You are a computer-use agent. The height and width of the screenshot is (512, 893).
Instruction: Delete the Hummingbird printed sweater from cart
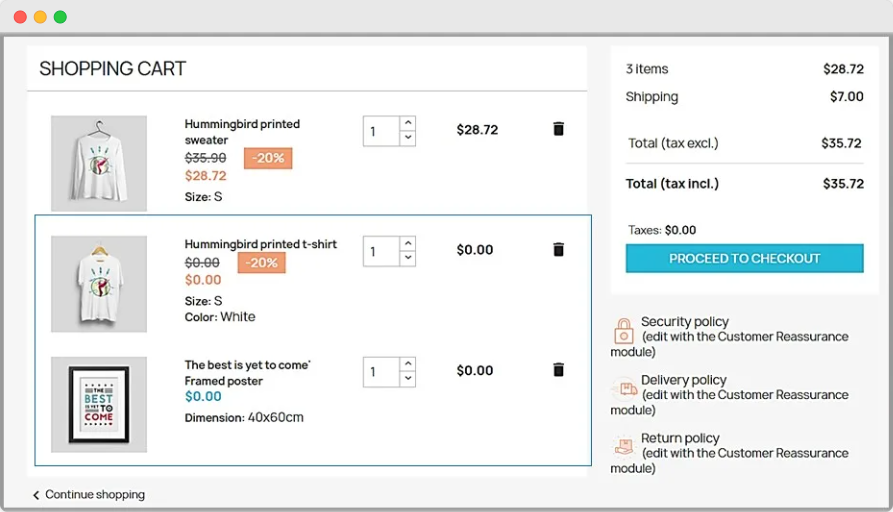(558, 129)
